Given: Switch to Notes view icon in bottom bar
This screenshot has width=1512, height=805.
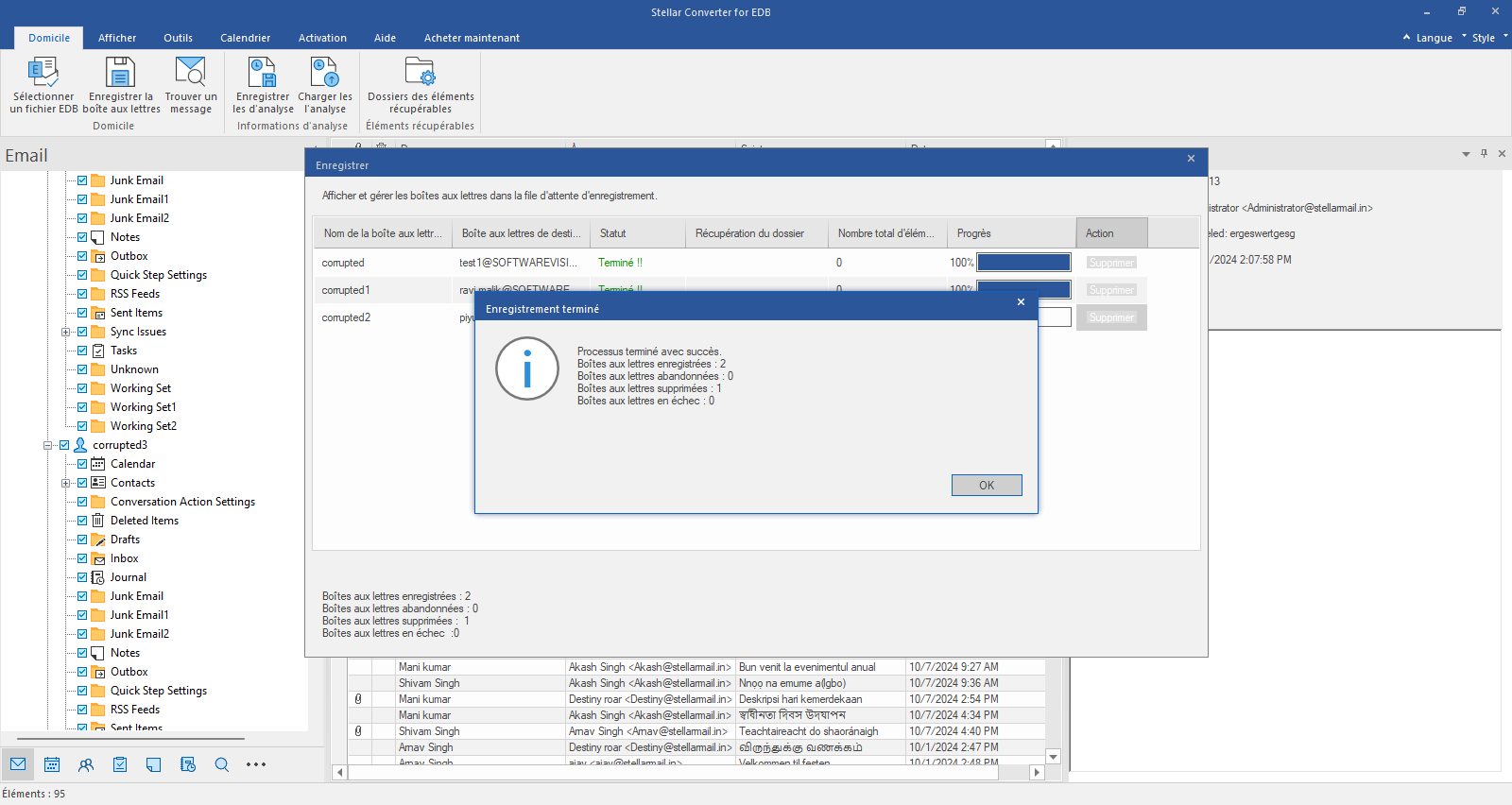Looking at the screenshot, I should click(154, 764).
